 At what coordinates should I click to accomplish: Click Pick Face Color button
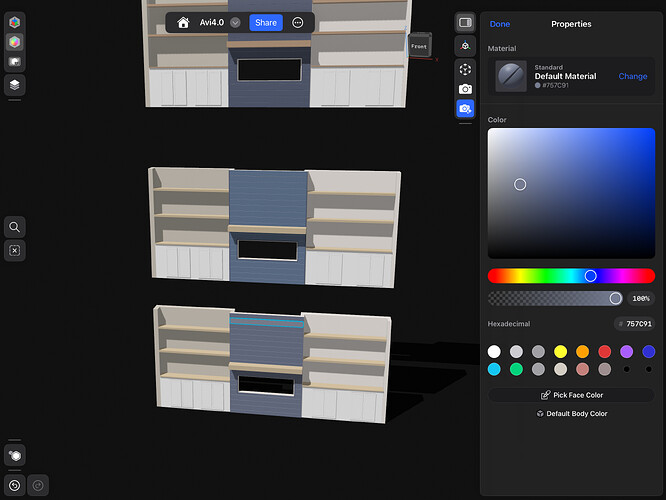coord(571,395)
